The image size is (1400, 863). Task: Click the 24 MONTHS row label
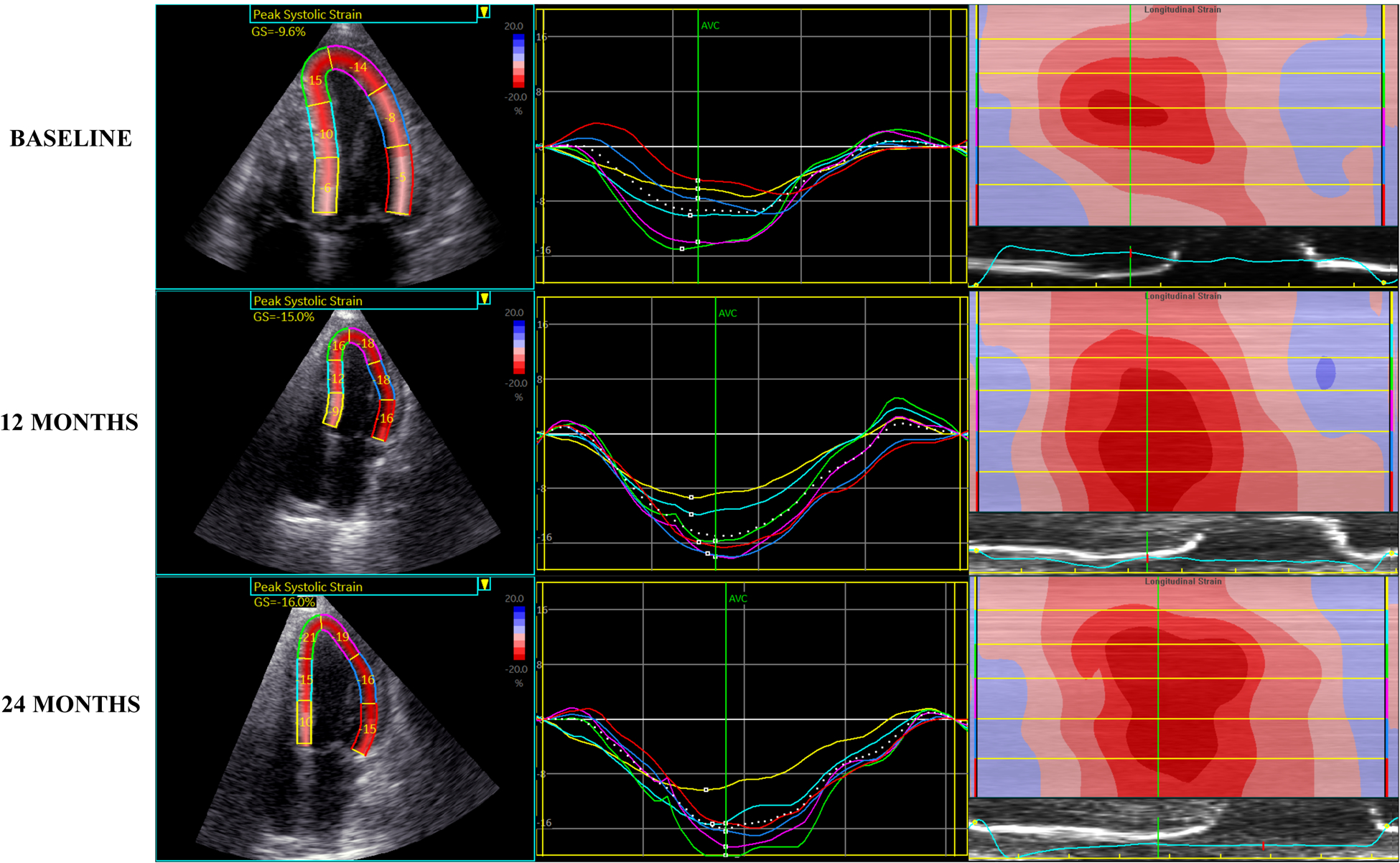[x=71, y=704]
